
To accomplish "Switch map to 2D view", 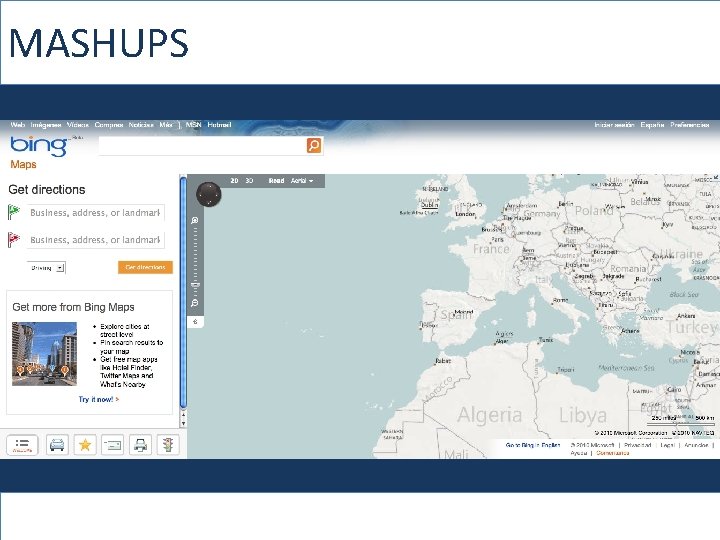I will [x=234, y=181].
